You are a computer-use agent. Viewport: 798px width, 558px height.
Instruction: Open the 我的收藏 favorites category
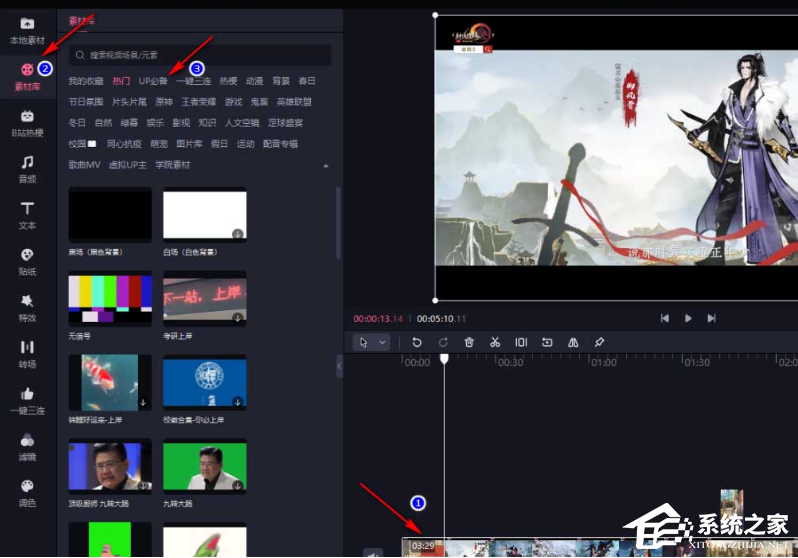[85, 81]
